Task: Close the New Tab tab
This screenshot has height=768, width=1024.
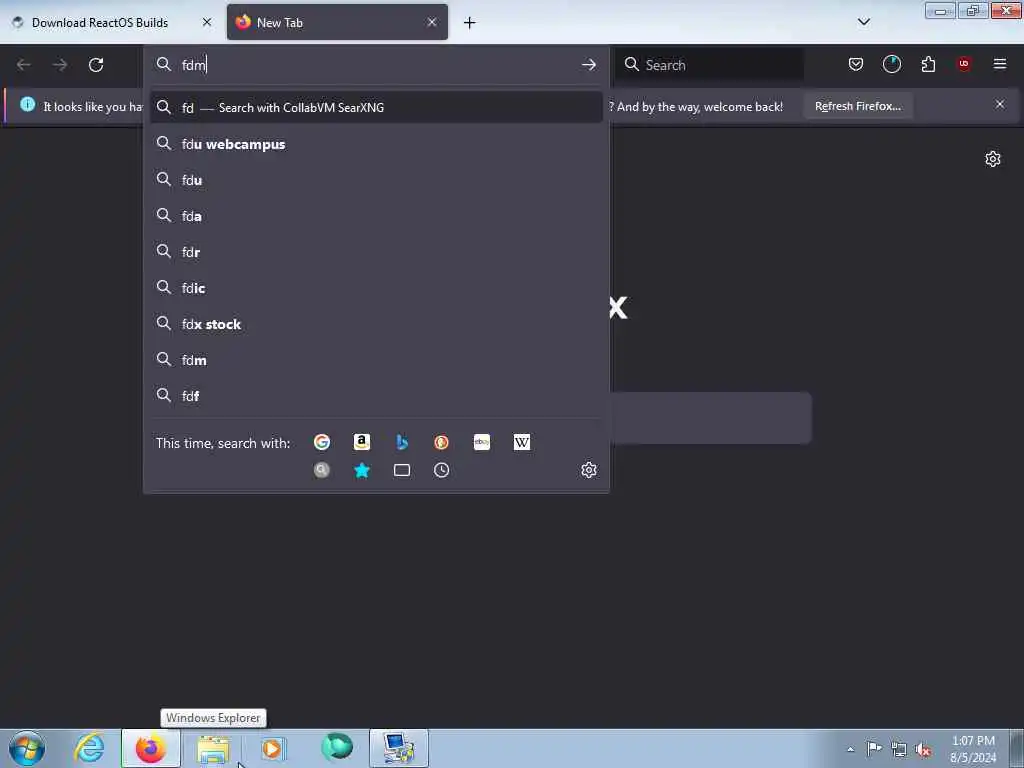Action: pos(432,22)
